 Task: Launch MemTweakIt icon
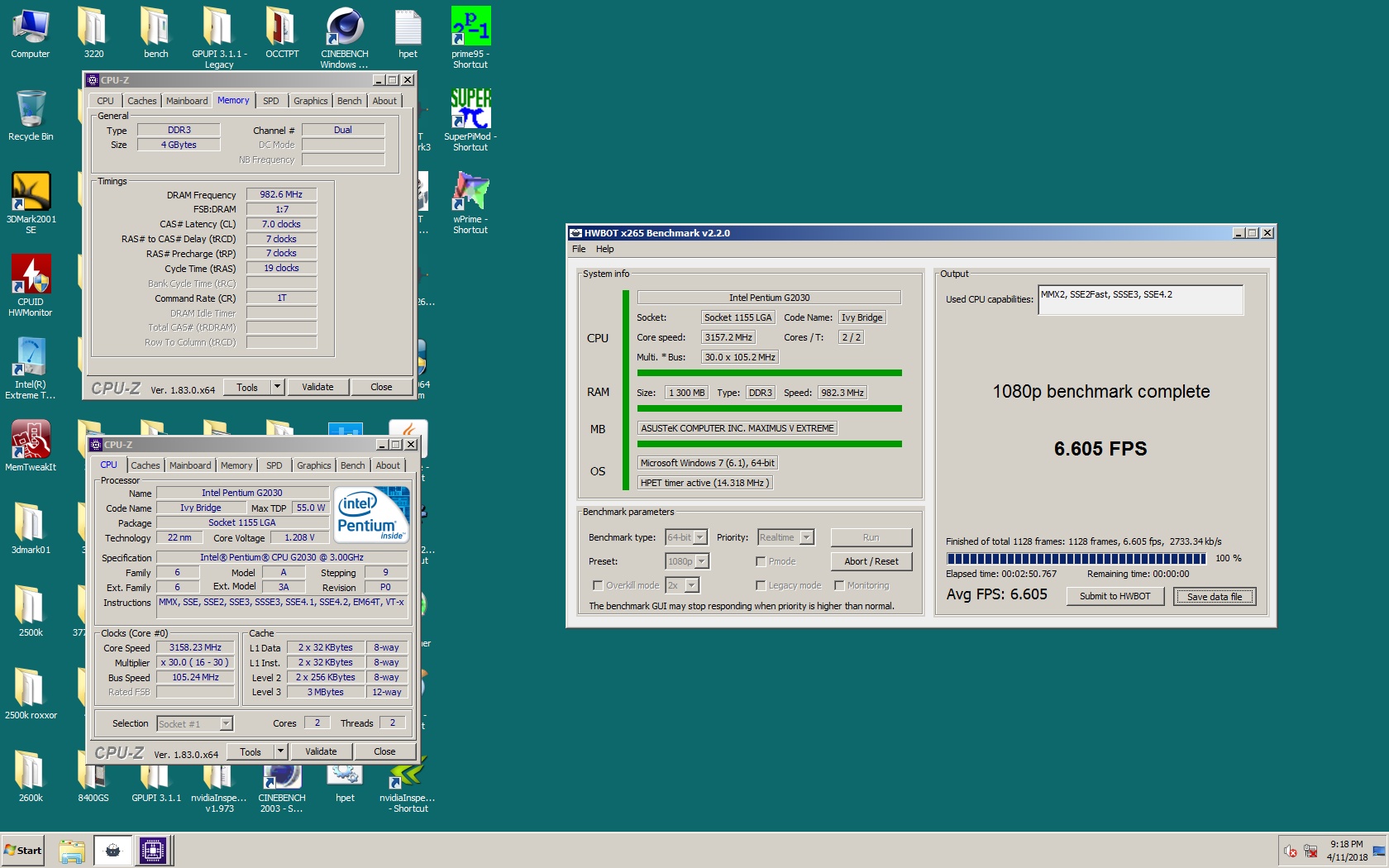click(31, 446)
